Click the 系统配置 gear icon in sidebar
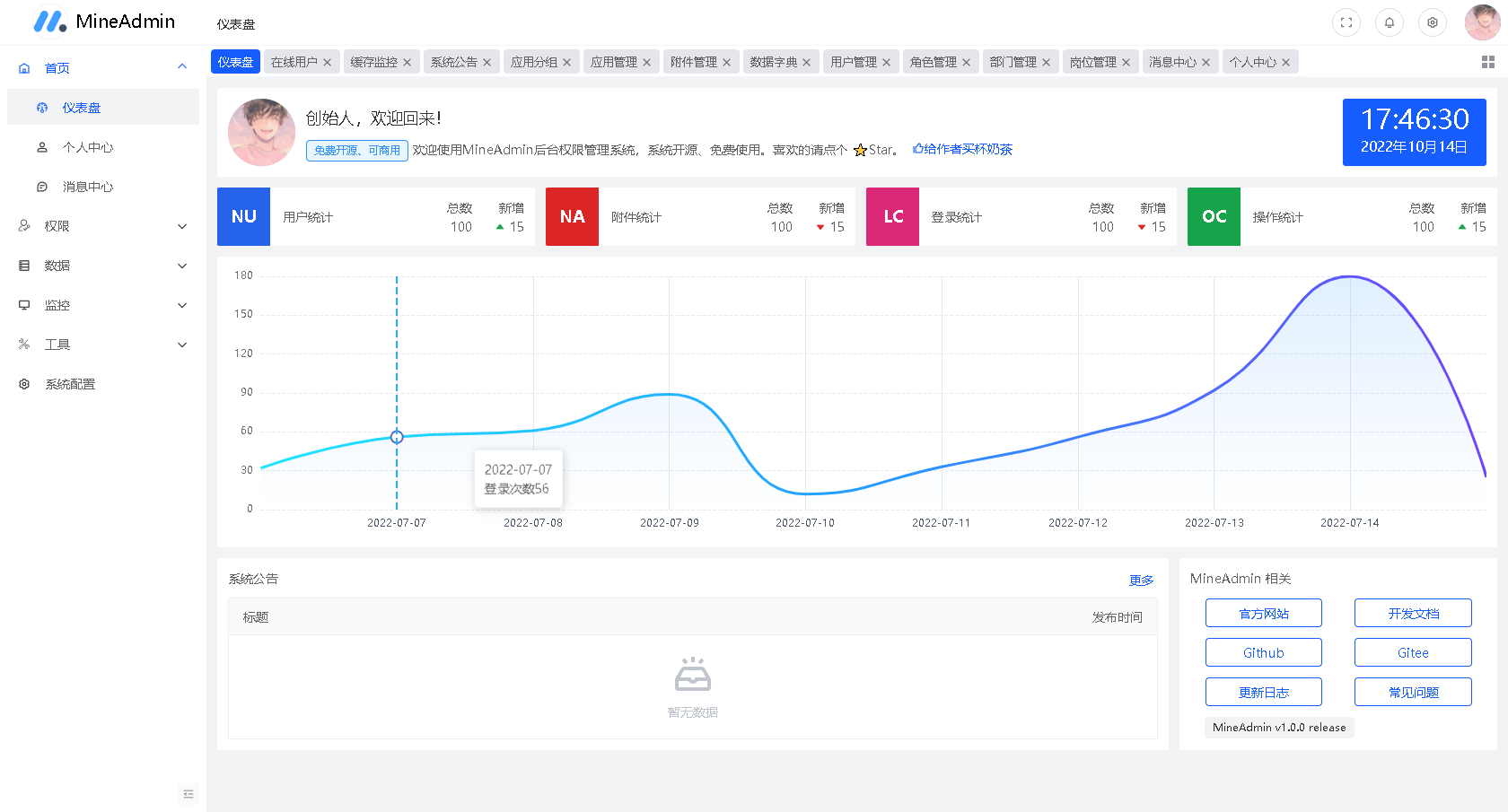Viewport: 1508px width, 812px height. [x=24, y=384]
